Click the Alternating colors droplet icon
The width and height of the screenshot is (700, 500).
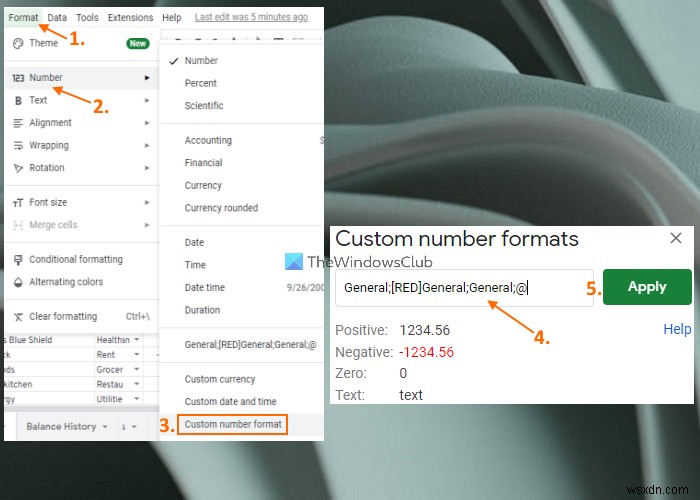pyautogui.click(x=18, y=283)
